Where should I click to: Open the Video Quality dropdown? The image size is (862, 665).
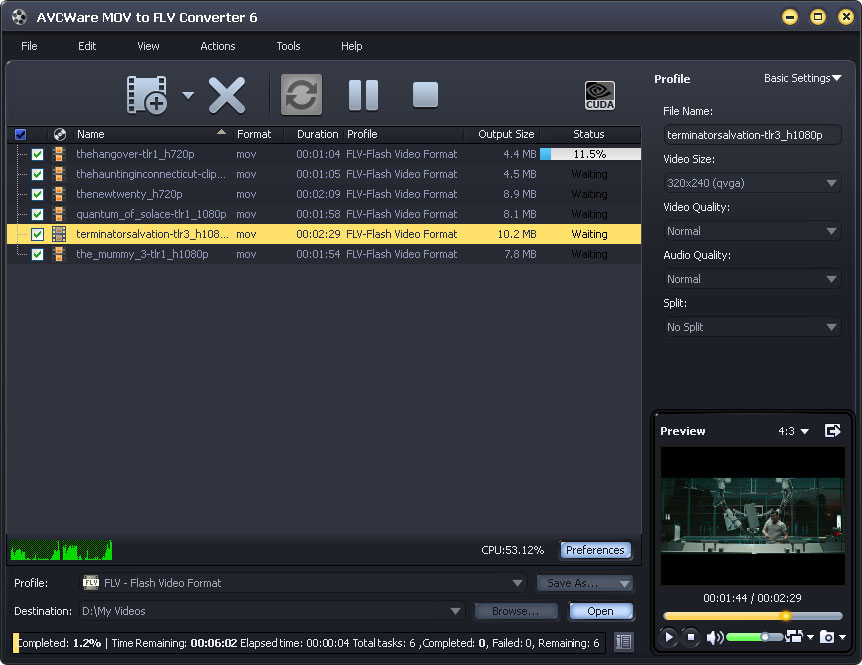(x=752, y=231)
